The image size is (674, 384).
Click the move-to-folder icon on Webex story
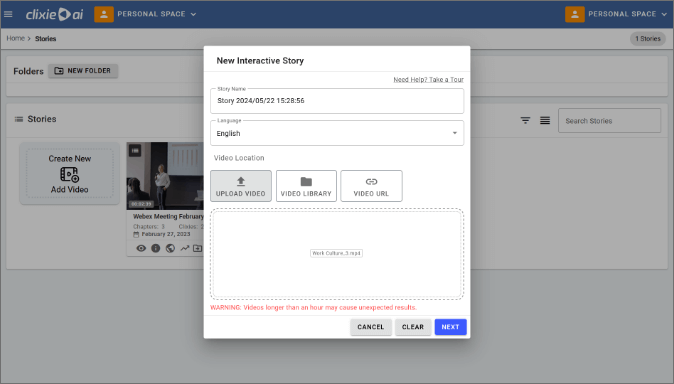click(198, 248)
